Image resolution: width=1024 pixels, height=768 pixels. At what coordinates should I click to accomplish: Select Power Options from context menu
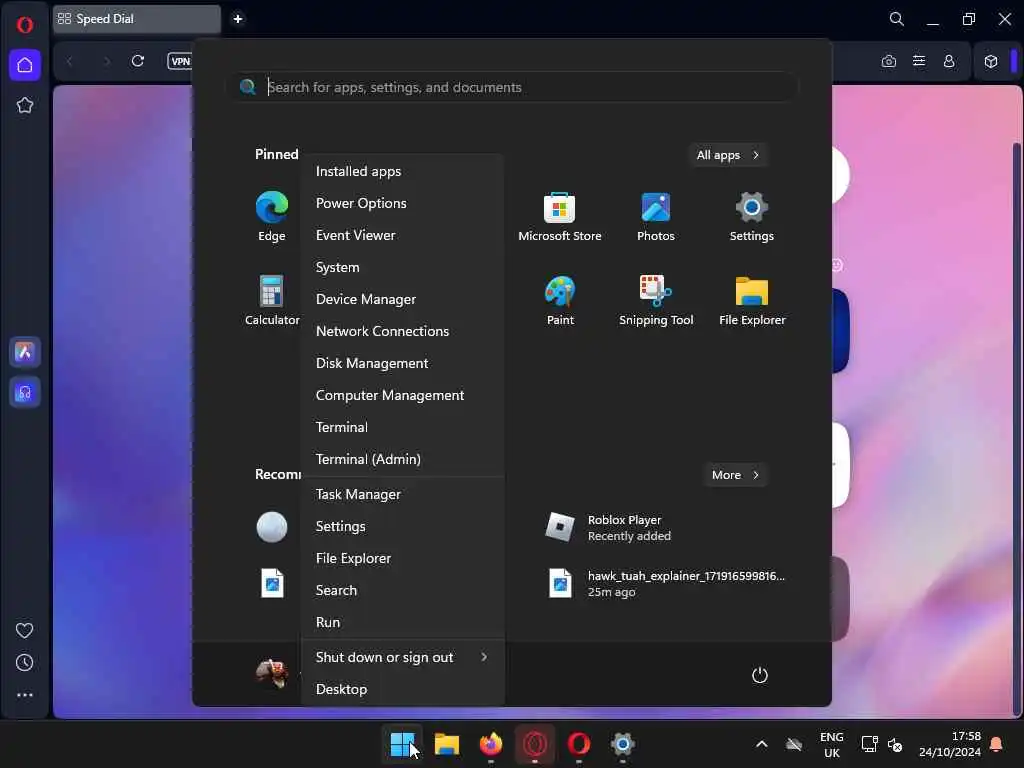click(402, 203)
